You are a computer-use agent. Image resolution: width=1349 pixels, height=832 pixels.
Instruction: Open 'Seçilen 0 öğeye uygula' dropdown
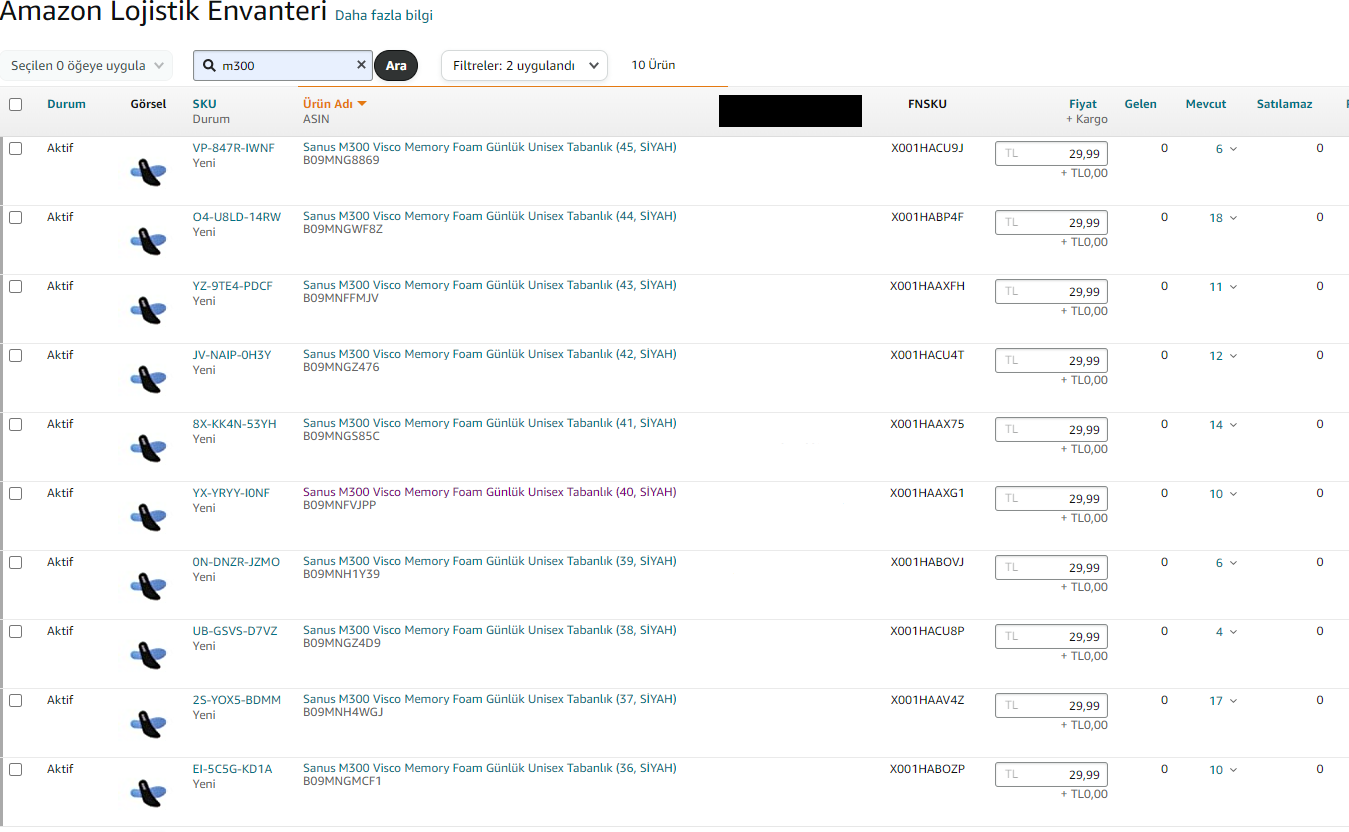coord(86,66)
